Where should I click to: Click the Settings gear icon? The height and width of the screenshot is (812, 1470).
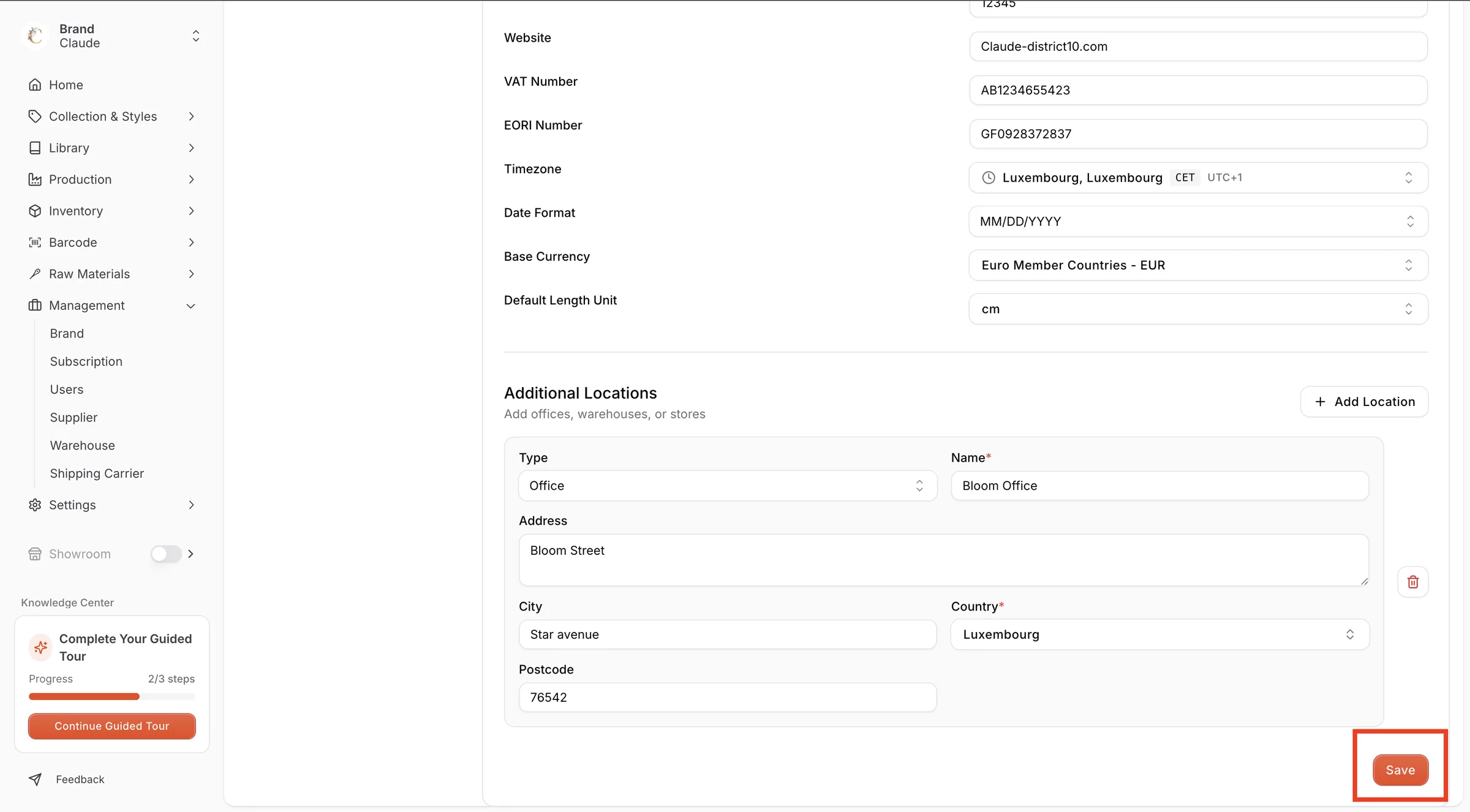pyautogui.click(x=35, y=505)
